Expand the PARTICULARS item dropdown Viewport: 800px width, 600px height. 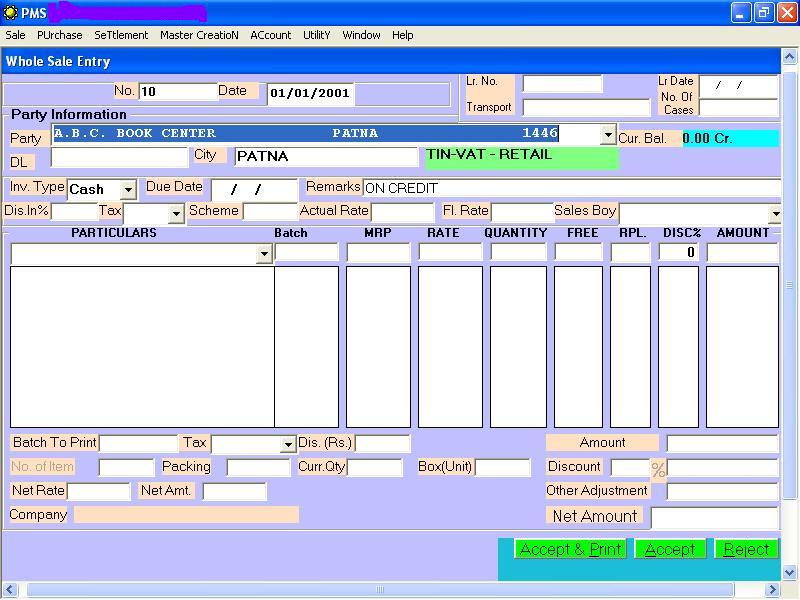pyautogui.click(x=264, y=254)
